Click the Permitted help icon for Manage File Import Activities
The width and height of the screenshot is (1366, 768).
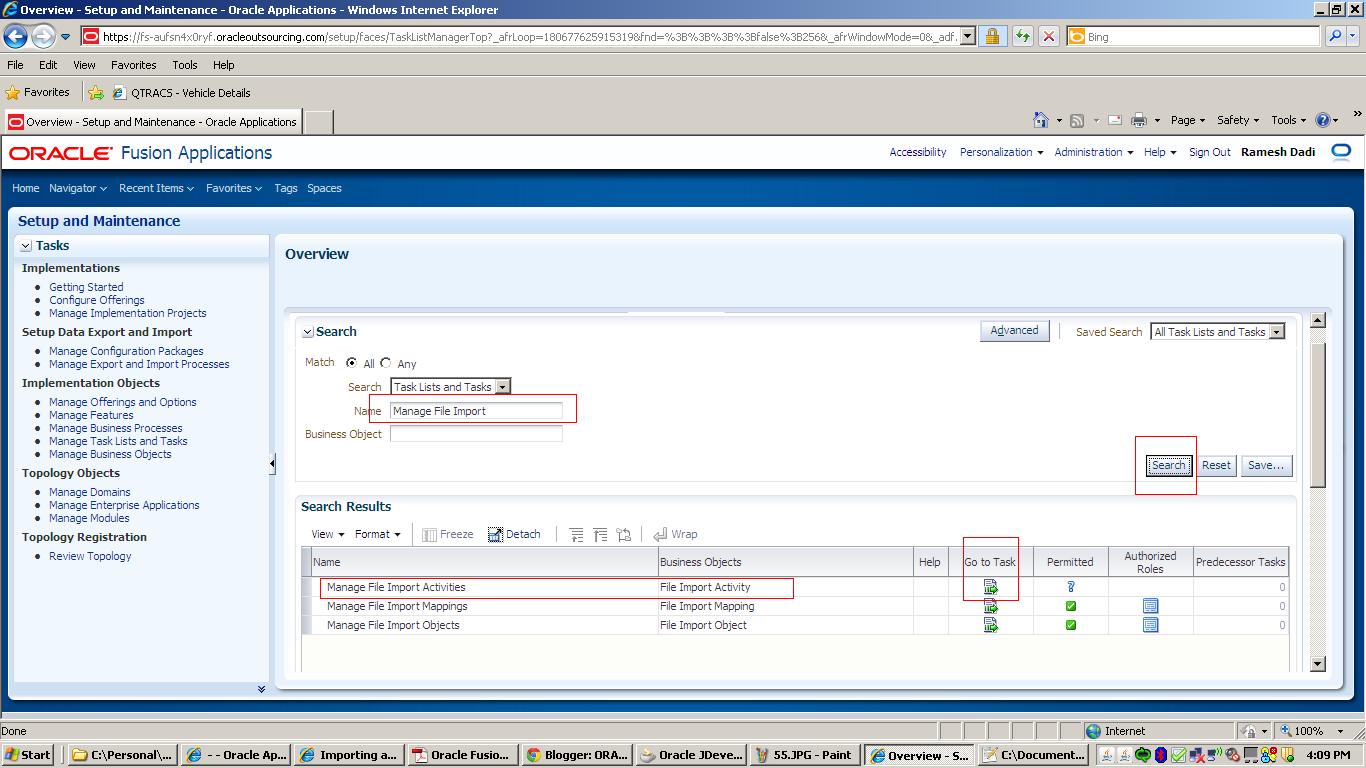pyautogui.click(x=1071, y=587)
